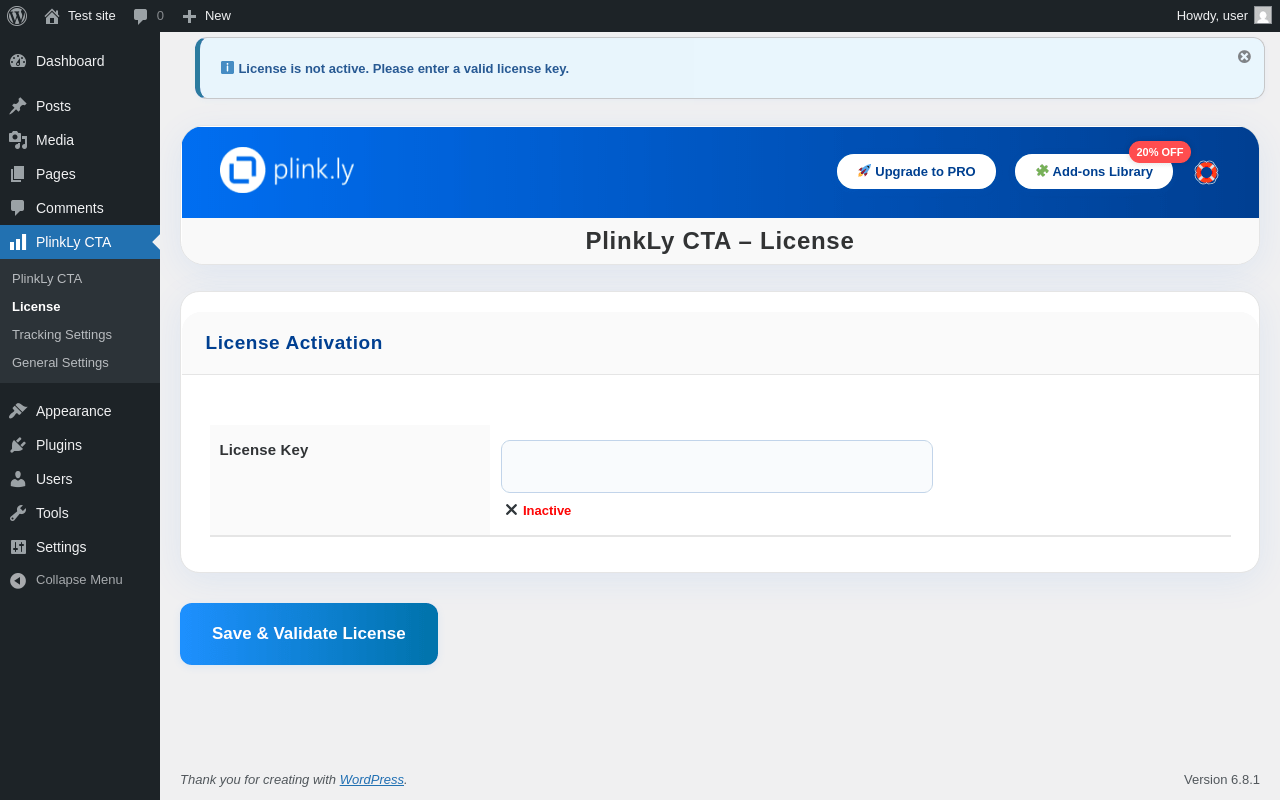Viewport: 1280px width, 800px height.
Task: Visit Test site from admin bar
Action: pyautogui.click(x=80, y=16)
